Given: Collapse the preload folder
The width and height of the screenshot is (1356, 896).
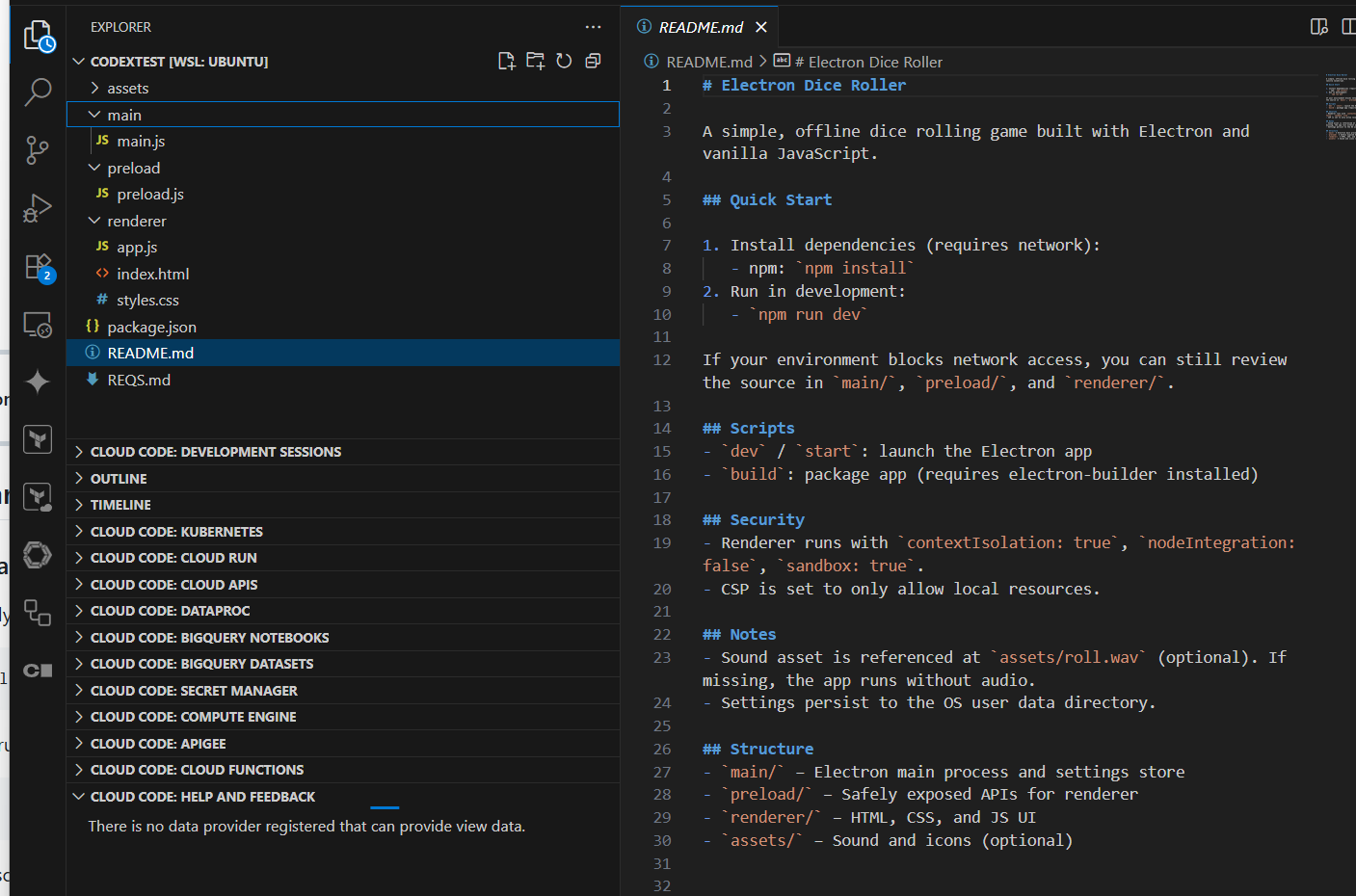Looking at the screenshot, I should (x=343, y=168).
